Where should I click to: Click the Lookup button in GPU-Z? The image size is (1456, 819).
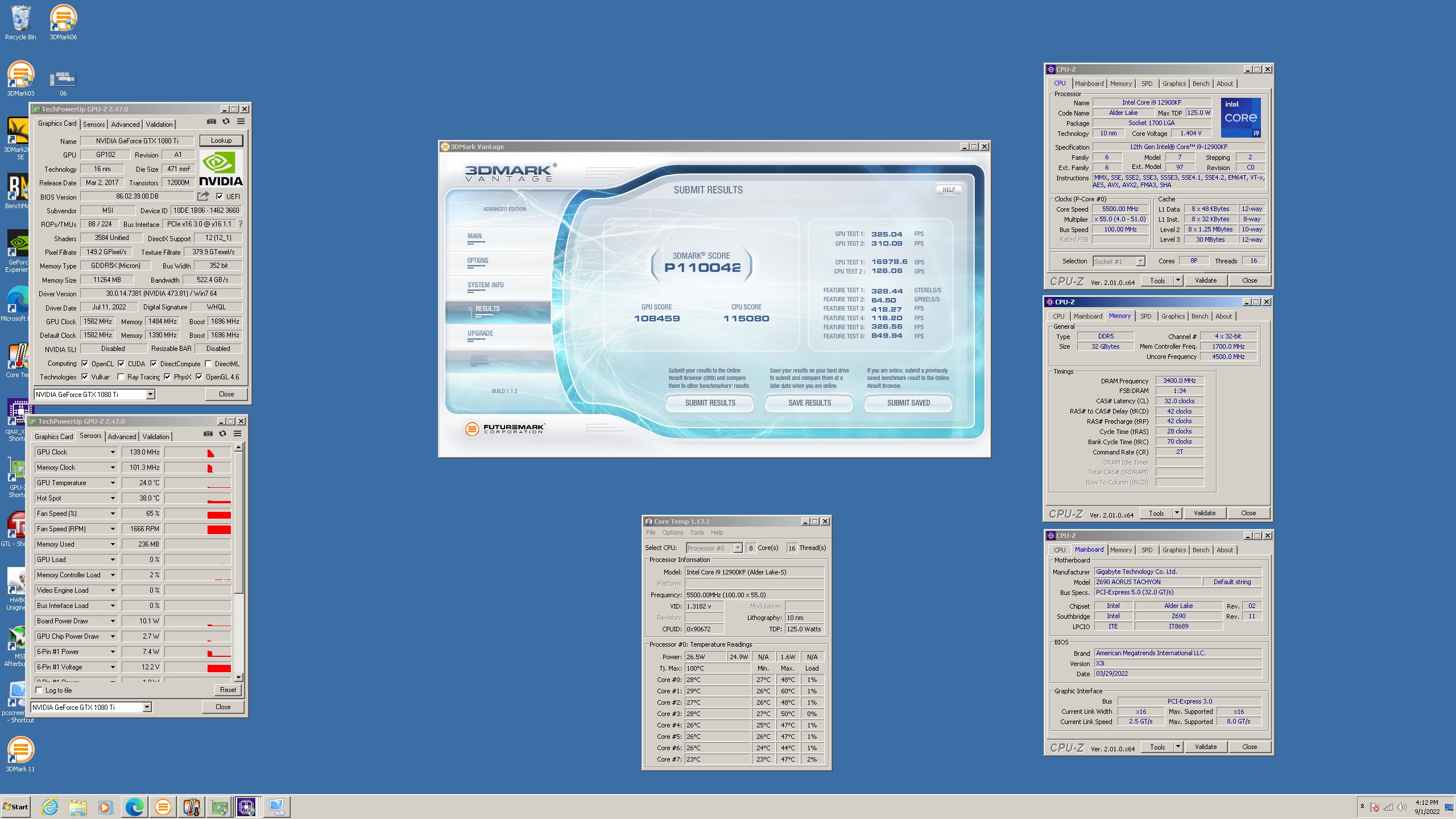click(221, 140)
